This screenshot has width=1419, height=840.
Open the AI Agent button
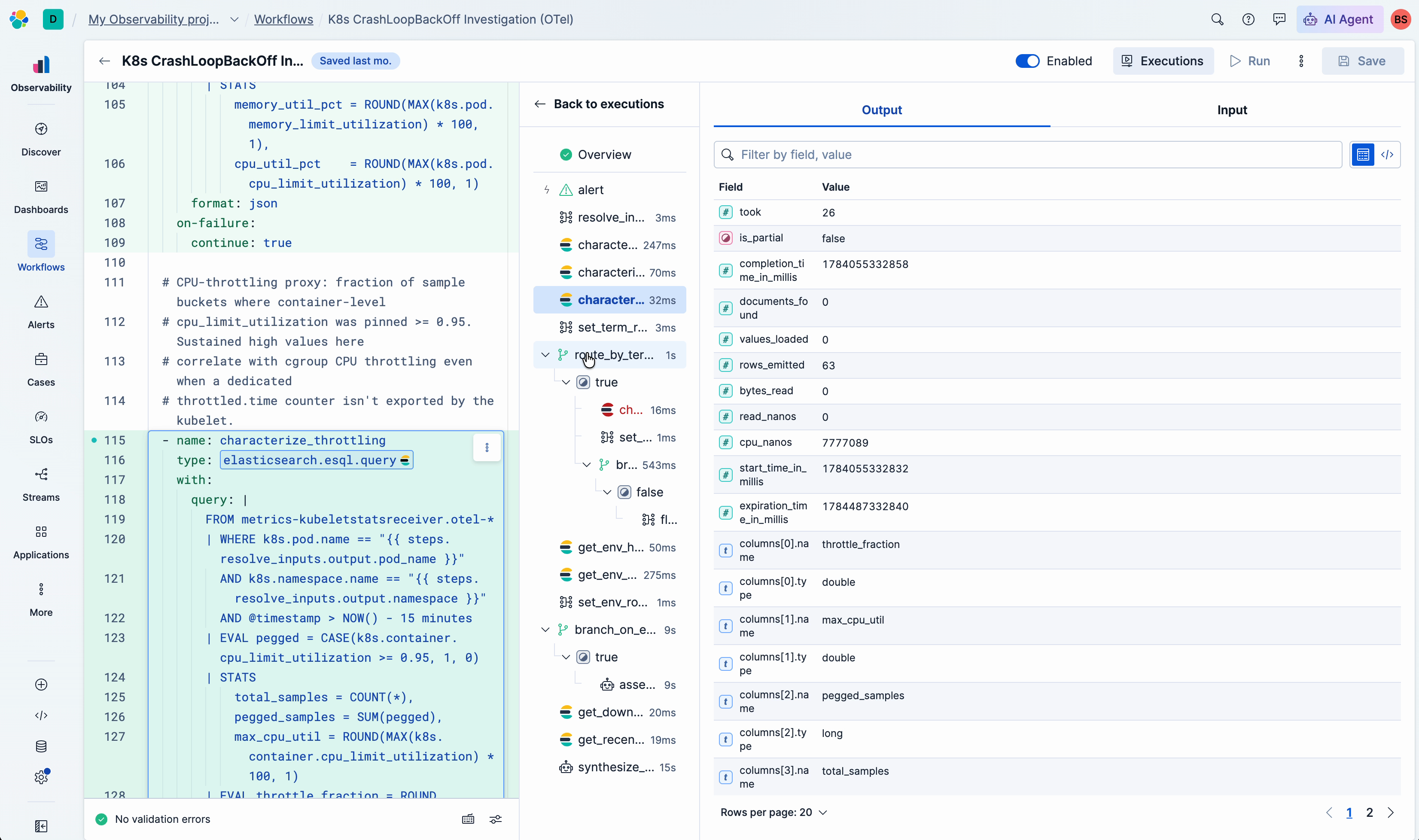[x=1339, y=19]
